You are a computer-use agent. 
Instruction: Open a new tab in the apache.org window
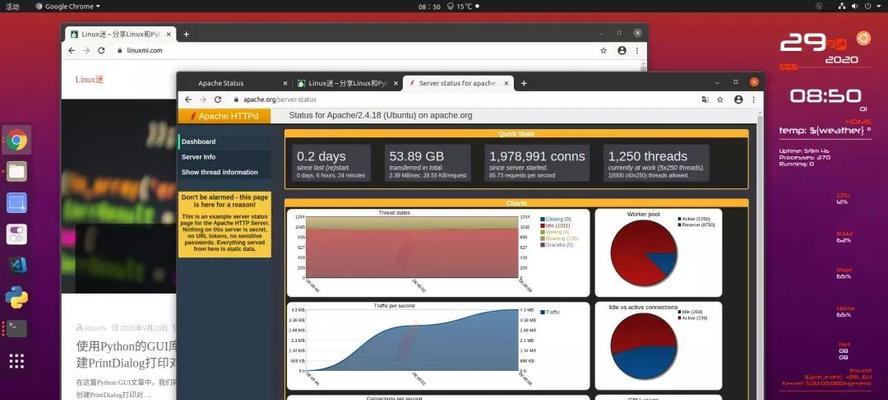point(524,83)
